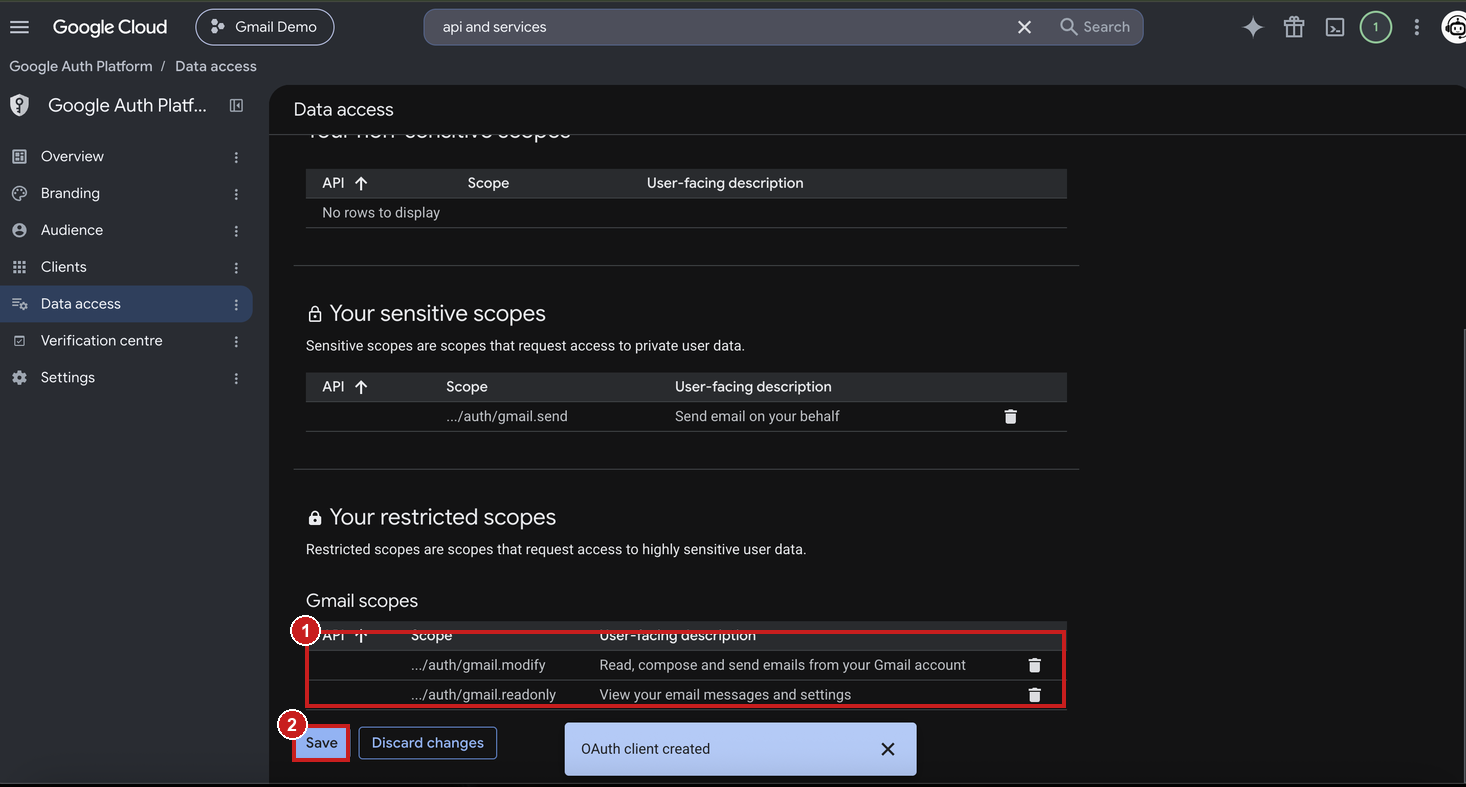This screenshot has width=1466, height=787.
Task: Activate Cloud Shell terminal icon
Action: coord(1335,27)
